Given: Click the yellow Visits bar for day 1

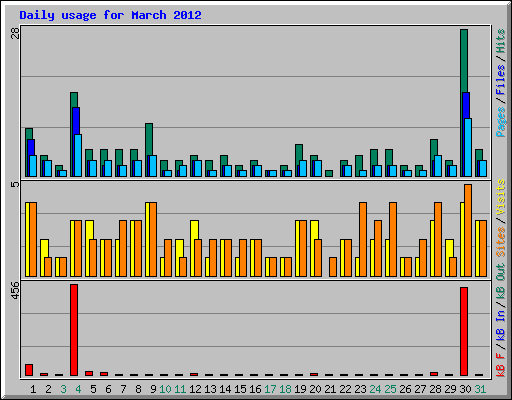Looking at the screenshot, I should point(28,239).
